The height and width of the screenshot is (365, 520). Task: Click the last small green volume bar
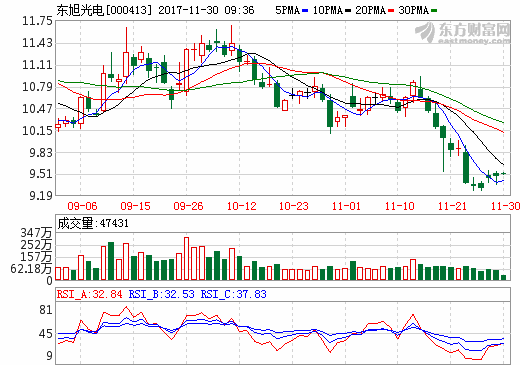(503, 277)
